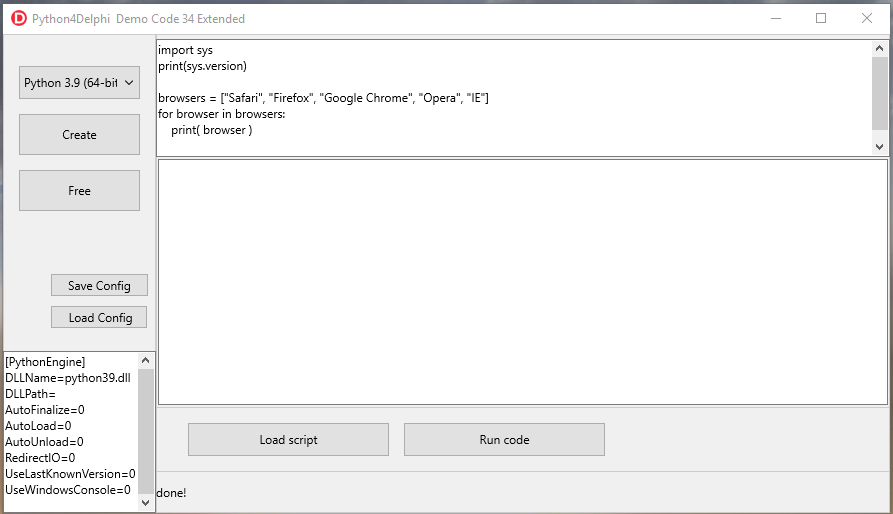Click the code editor's scroll up arrow
The height and width of the screenshot is (514, 893).
click(879, 48)
